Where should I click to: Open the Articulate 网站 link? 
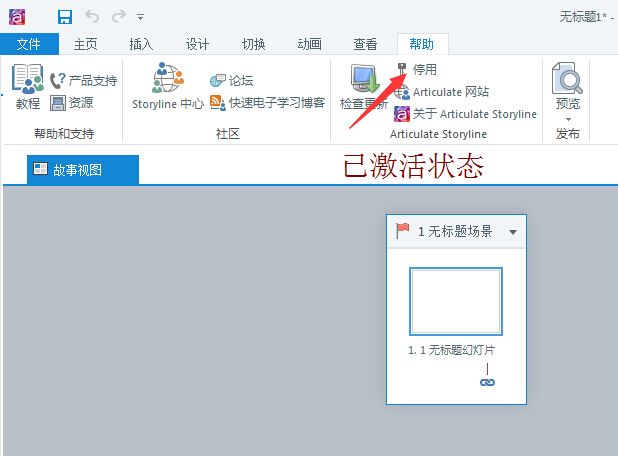(442, 92)
